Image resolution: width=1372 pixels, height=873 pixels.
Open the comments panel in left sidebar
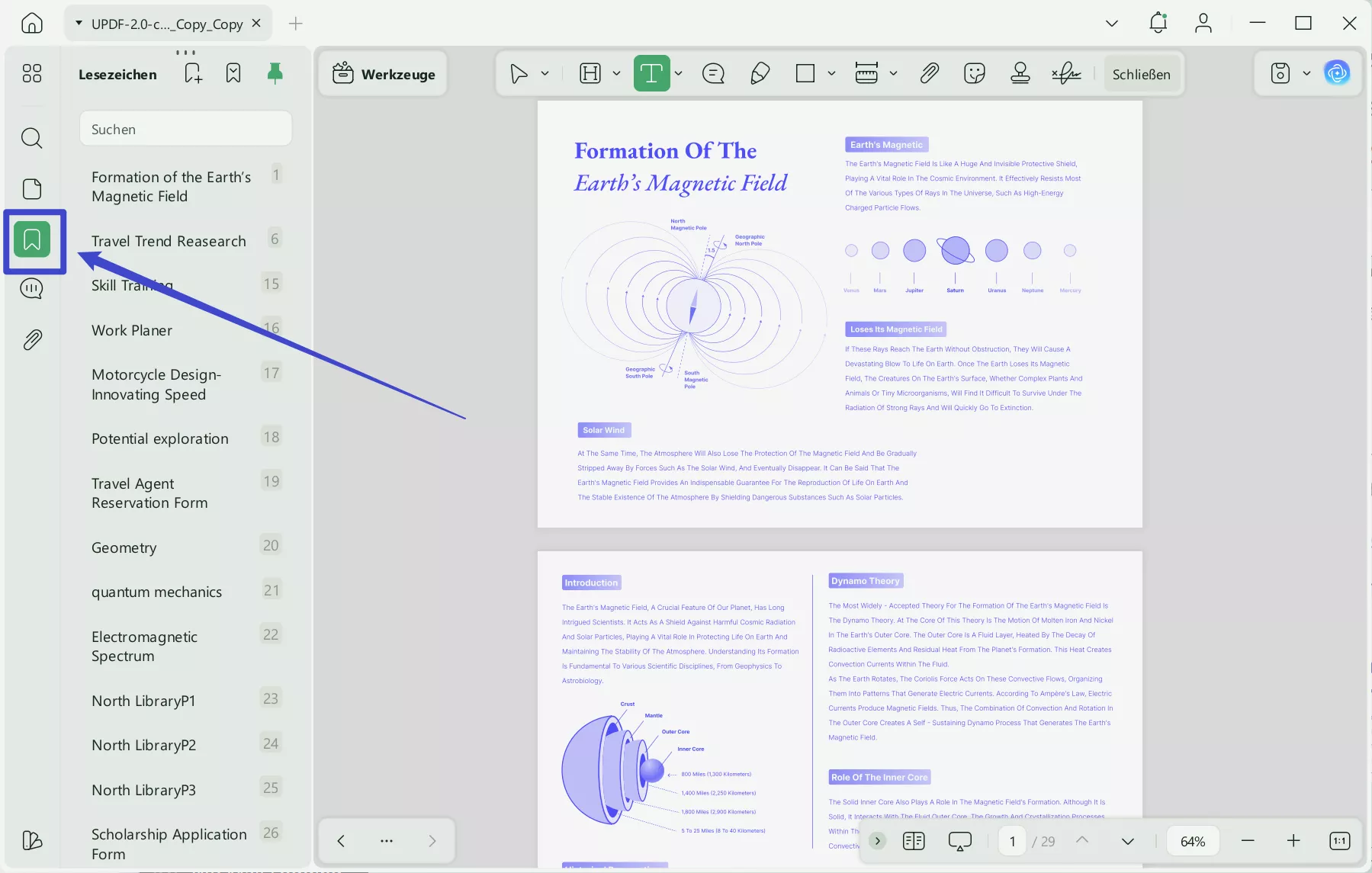[32, 289]
